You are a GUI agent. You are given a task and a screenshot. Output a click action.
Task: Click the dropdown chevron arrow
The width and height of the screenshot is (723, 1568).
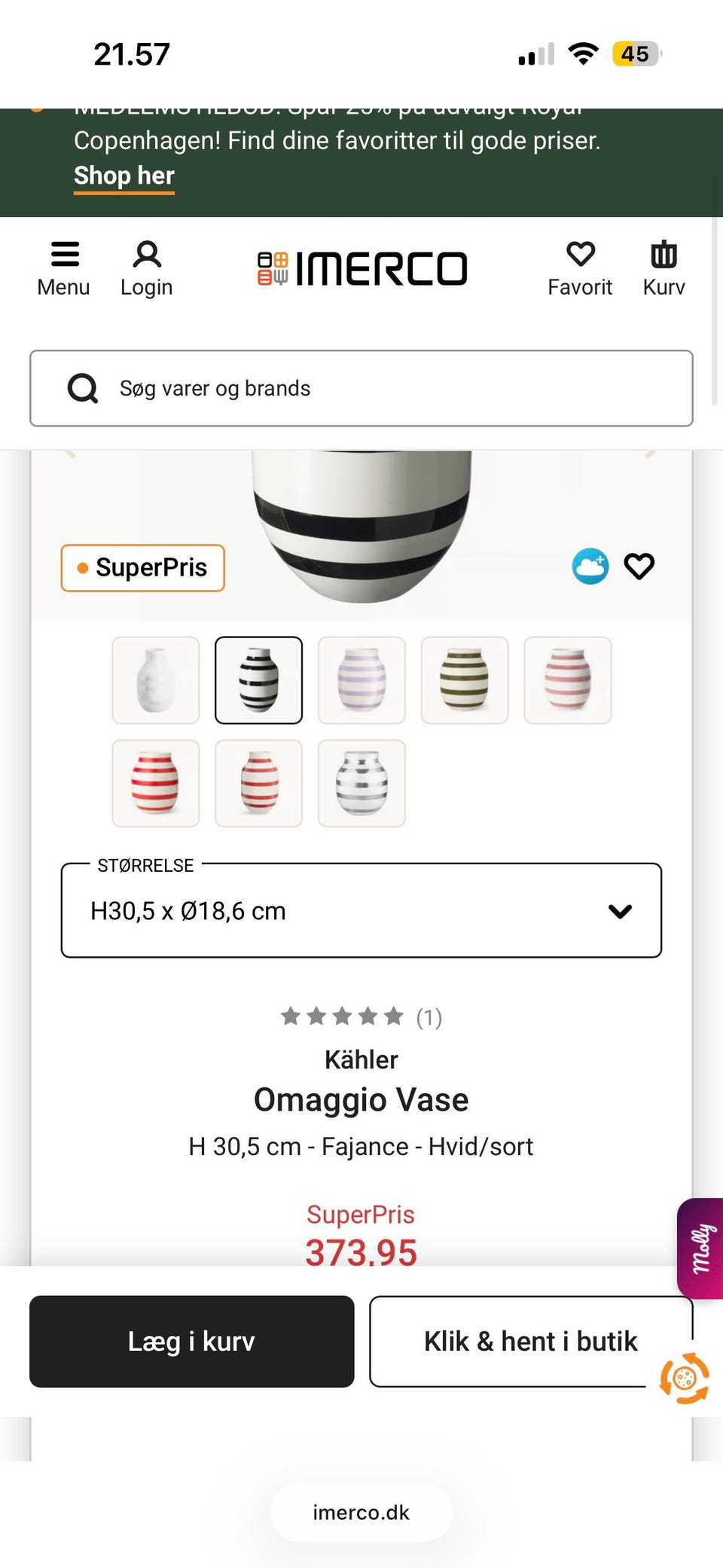[x=620, y=911]
